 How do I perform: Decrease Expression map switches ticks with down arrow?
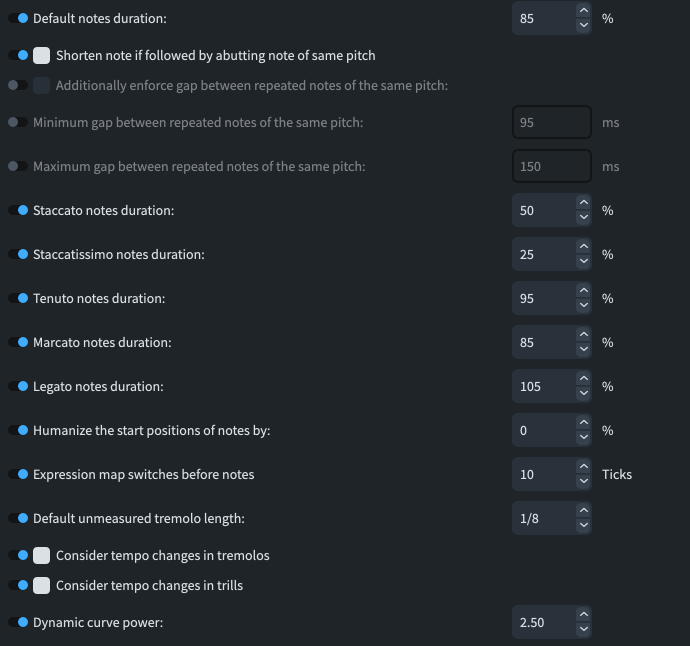point(584,481)
